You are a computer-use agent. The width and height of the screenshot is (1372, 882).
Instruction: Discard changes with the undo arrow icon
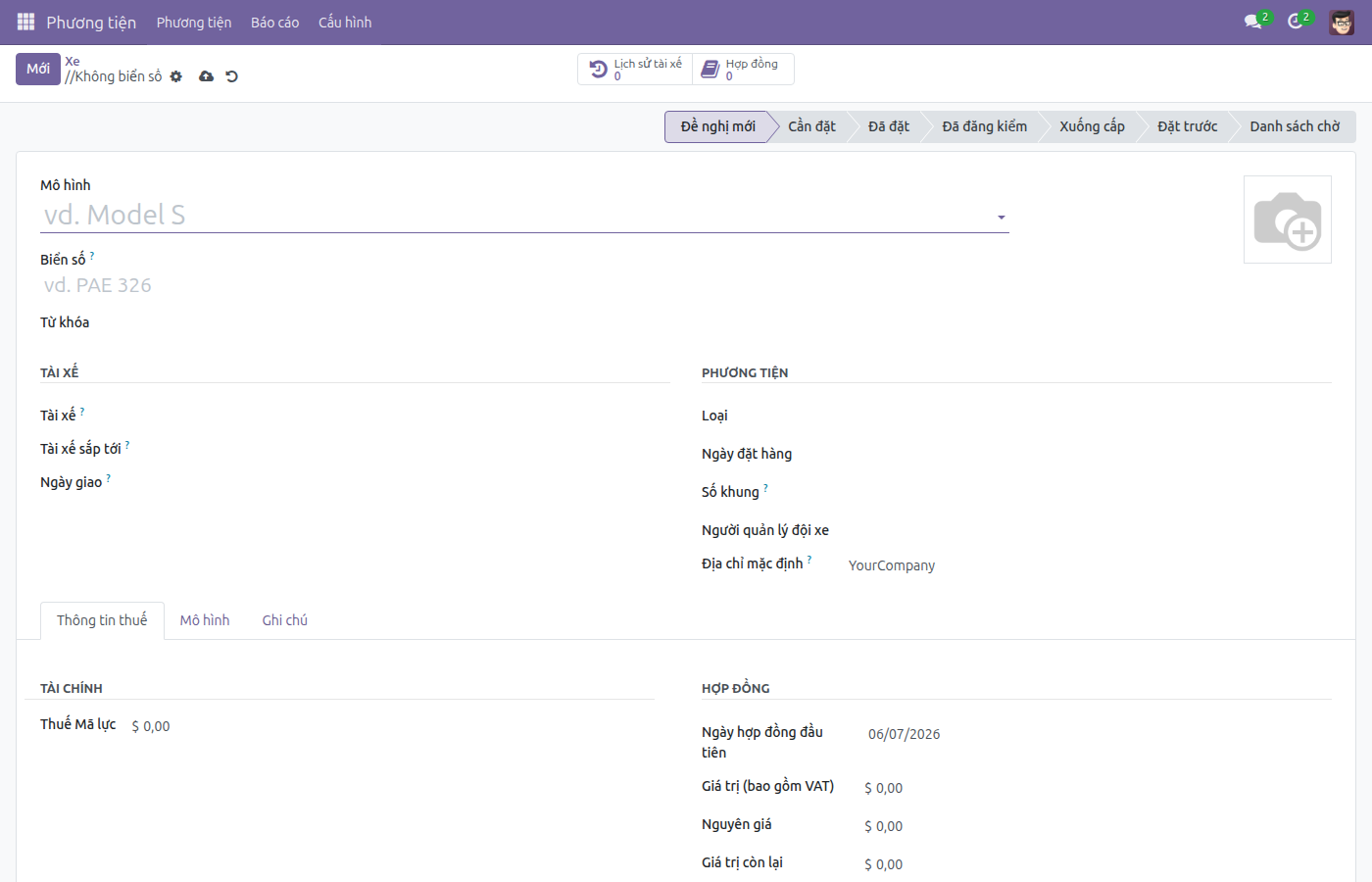click(232, 76)
